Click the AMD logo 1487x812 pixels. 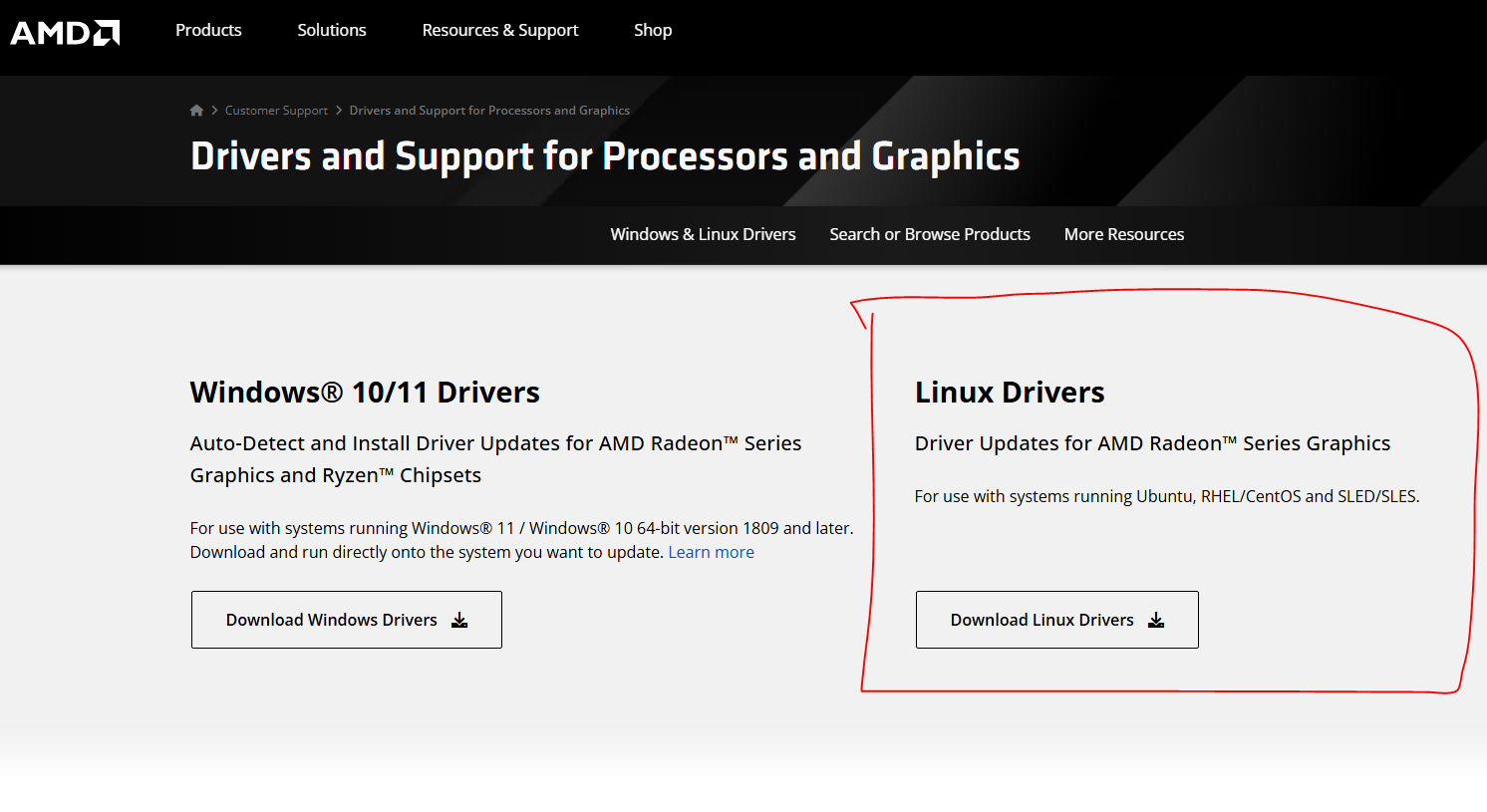click(x=65, y=32)
